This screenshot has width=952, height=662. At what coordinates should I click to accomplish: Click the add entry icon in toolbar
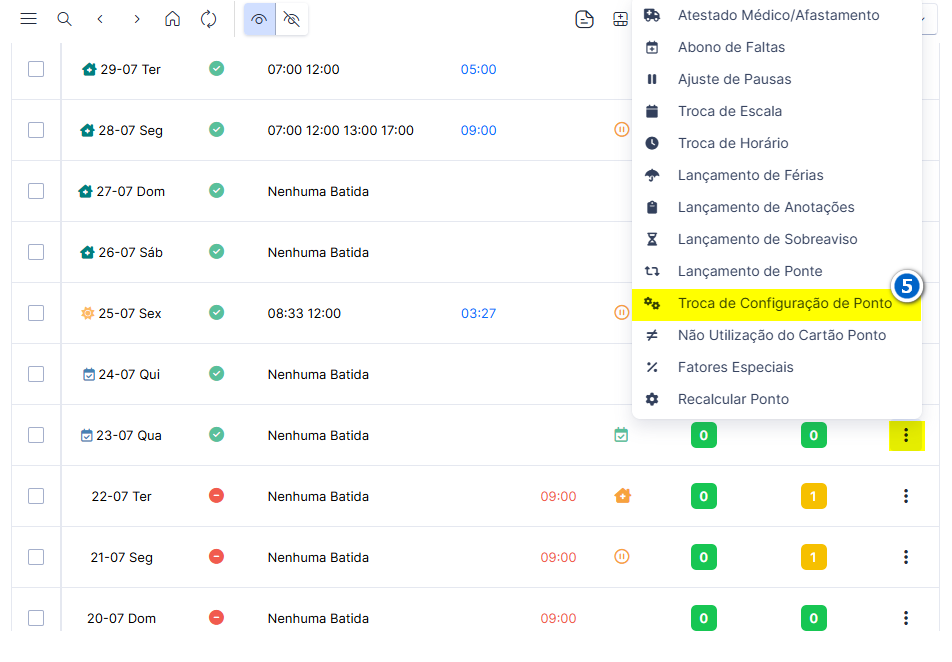click(x=620, y=19)
